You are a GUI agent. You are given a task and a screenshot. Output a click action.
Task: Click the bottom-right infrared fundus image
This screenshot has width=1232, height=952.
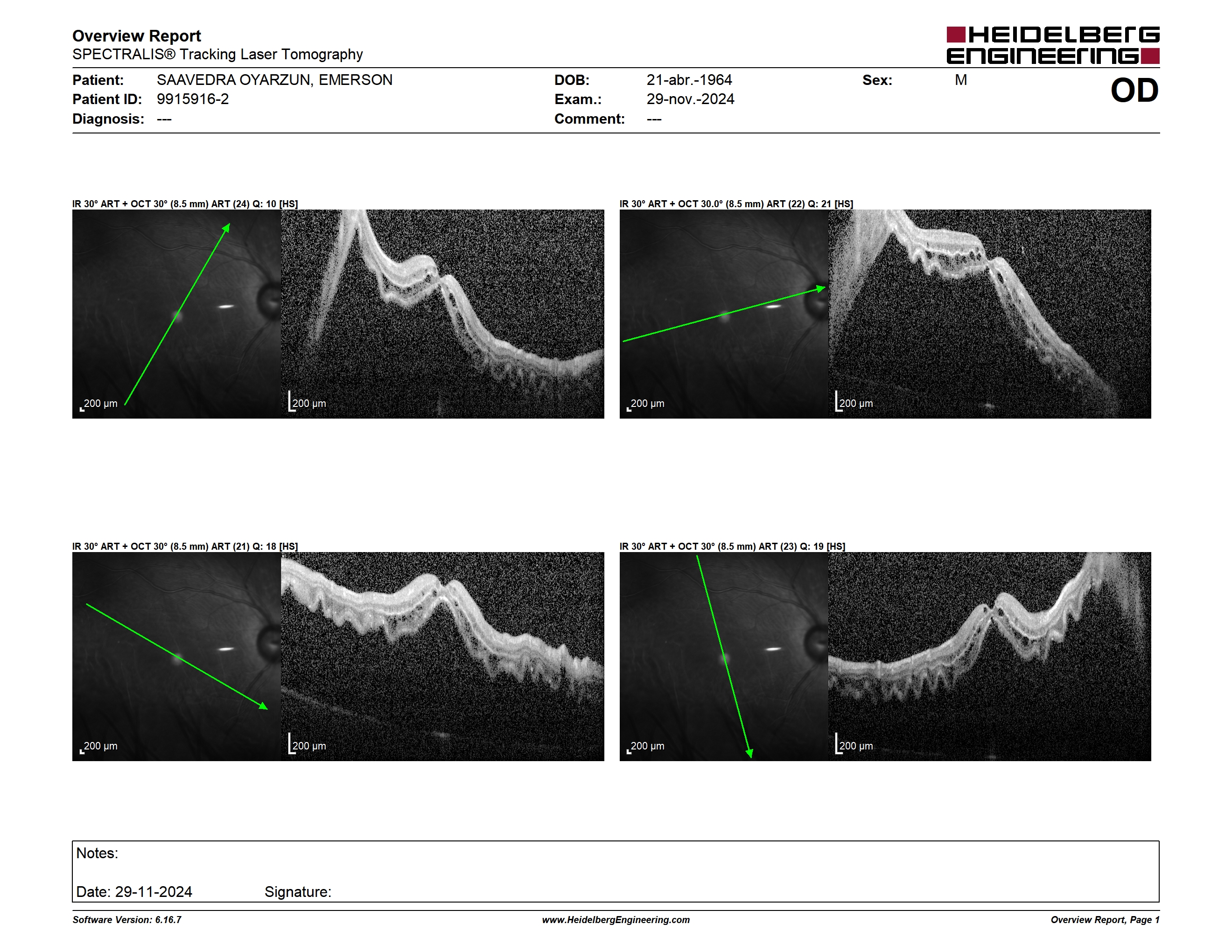(x=724, y=657)
